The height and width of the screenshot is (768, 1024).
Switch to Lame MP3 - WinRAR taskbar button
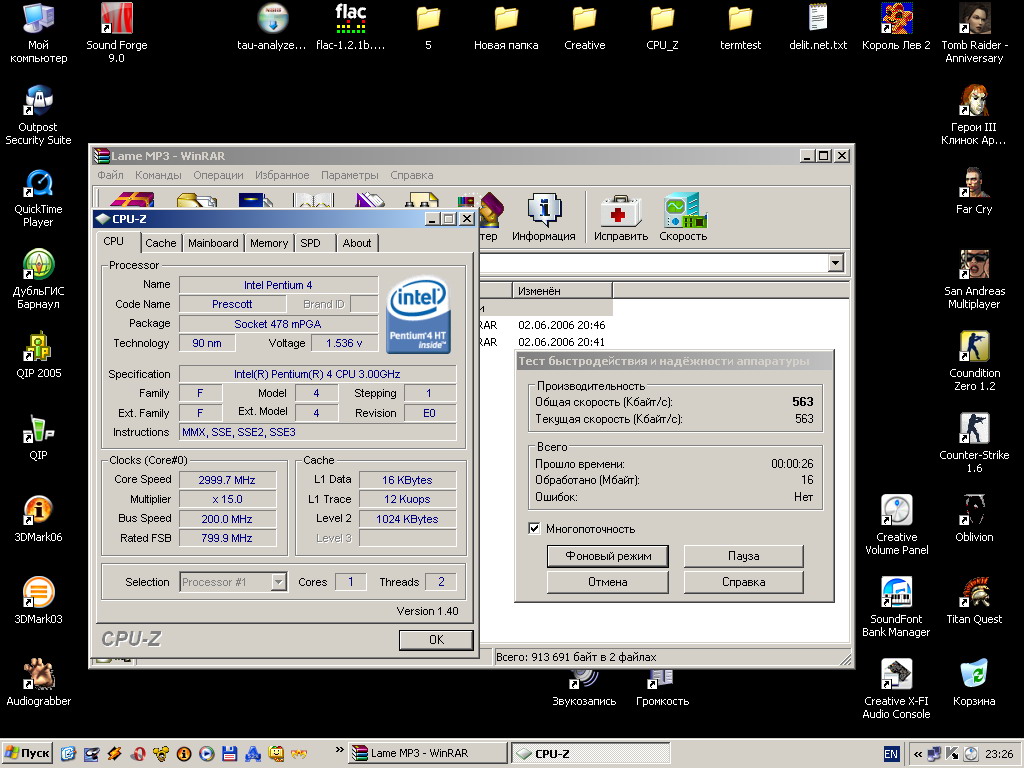[x=427, y=754]
